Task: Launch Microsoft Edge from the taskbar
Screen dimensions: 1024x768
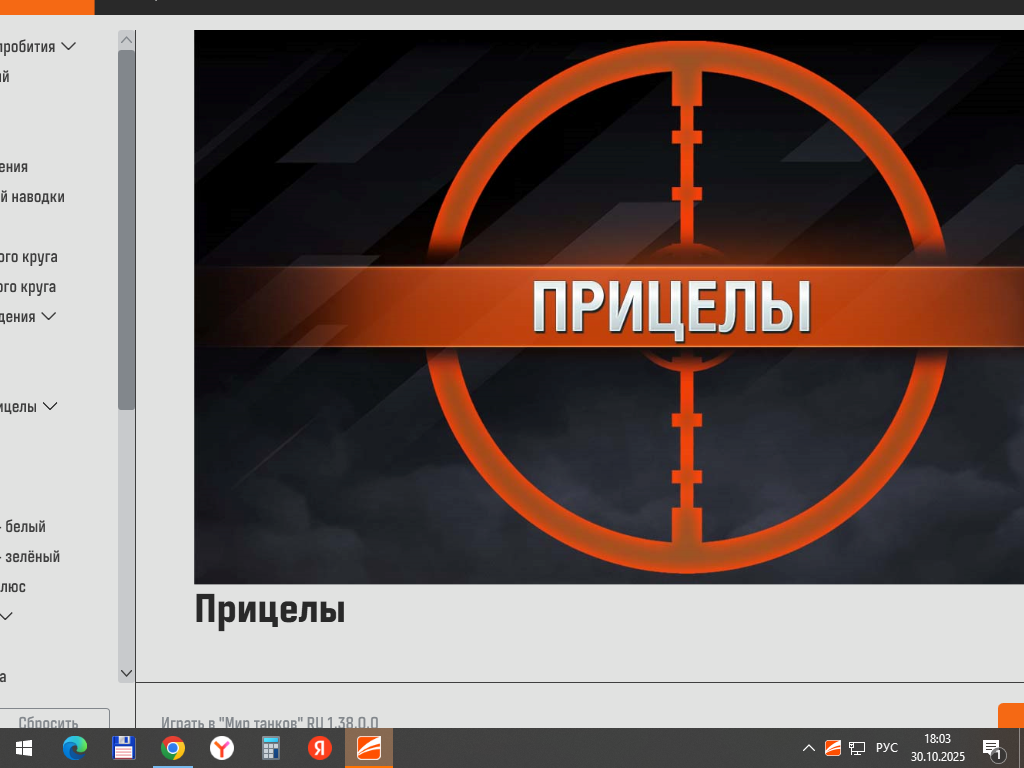Action: [74, 748]
